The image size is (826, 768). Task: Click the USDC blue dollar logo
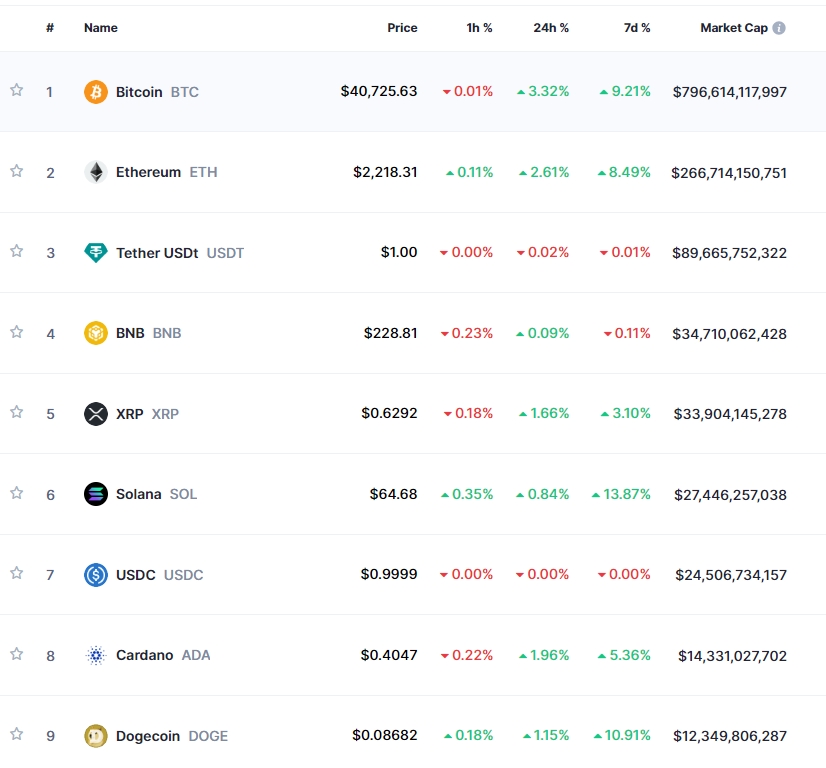[95, 574]
